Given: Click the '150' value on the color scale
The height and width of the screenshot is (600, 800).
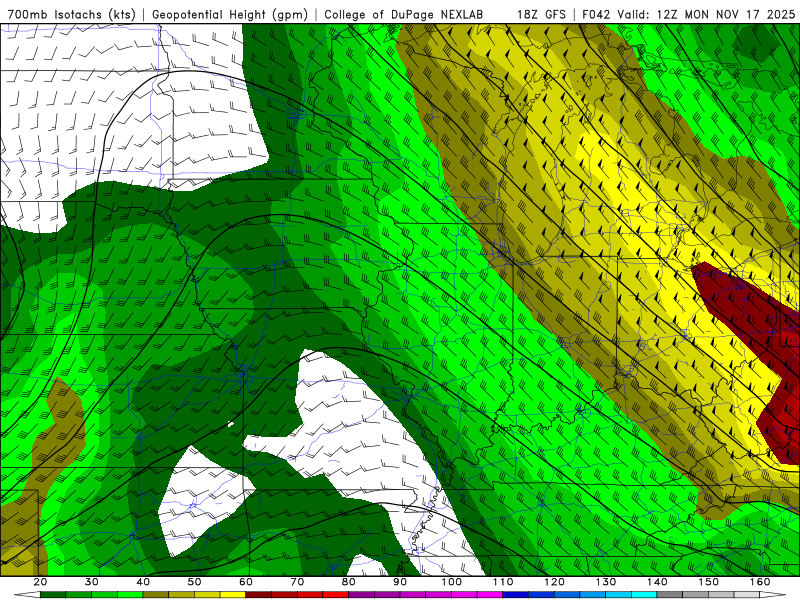Looking at the screenshot, I should tap(708, 582).
